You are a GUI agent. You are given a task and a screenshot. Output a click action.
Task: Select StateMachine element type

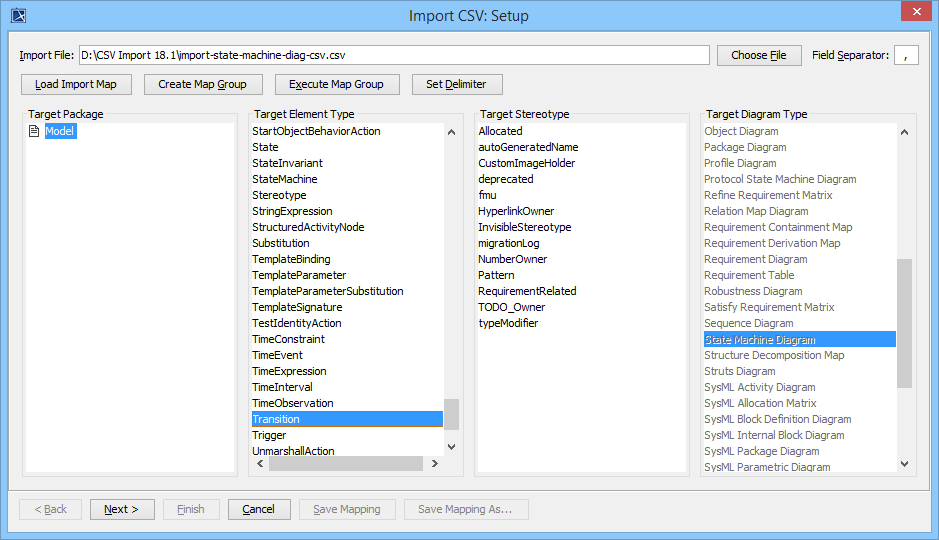coord(285,179)
